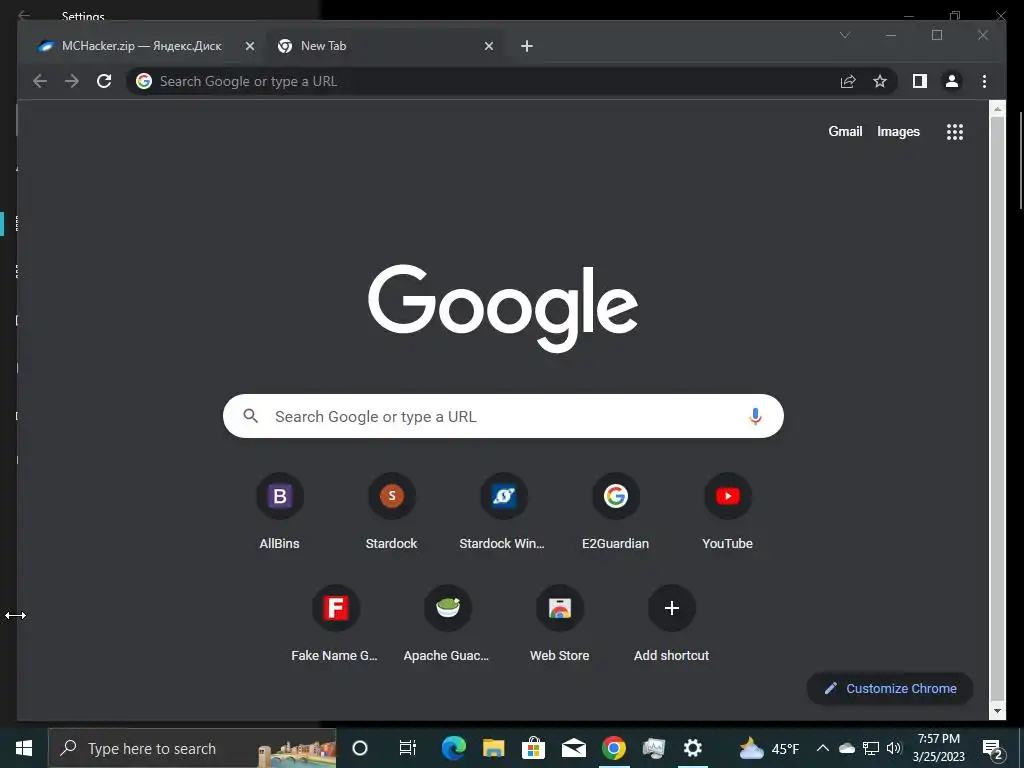Open the network icon in the tray

tap(871, 748)
